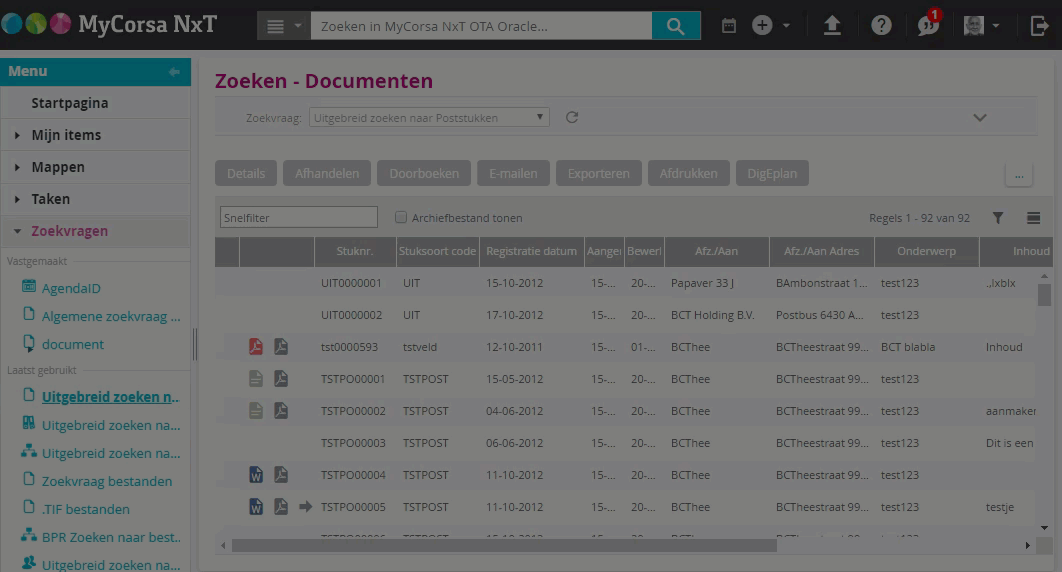Screen dimensions: 1062x572
Task: Click document icon for TSTPO00001
Action: (255, 378)
